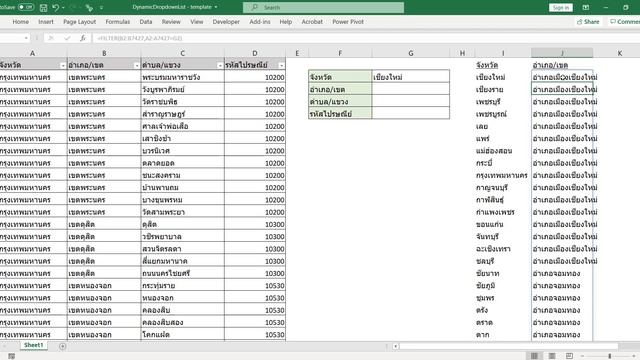
Task: Click the Enter formula checkmark icon
Action: [67, 38]
